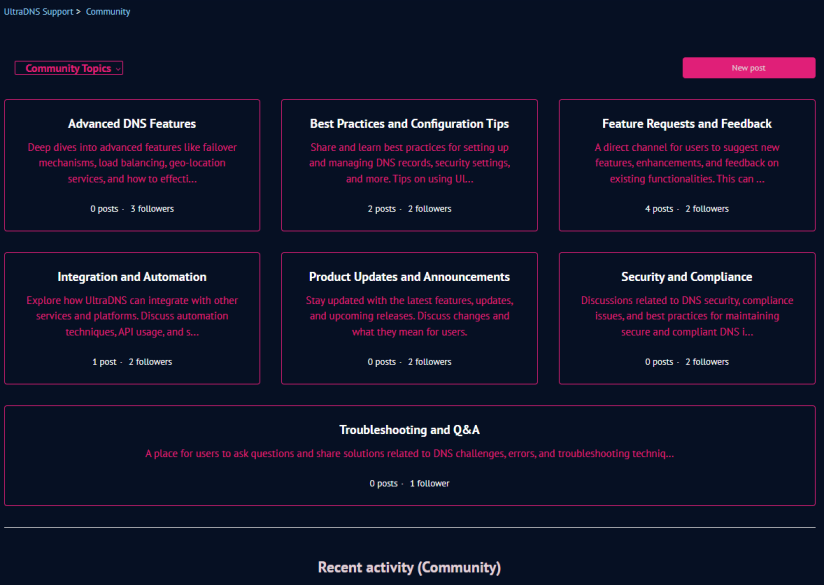
Task: Open the Security and Compliance topic
Action: click(x=687, y=277)
